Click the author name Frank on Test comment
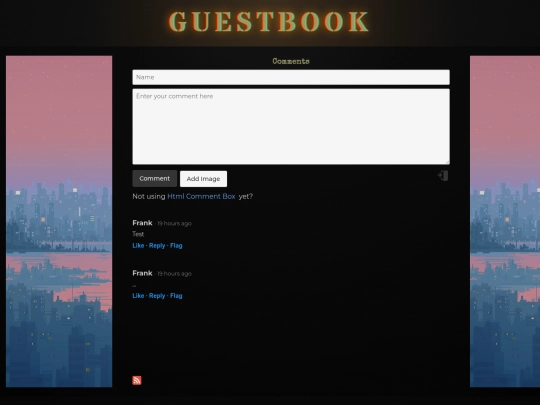Viewport: 540px width, 405px height. 142,223
